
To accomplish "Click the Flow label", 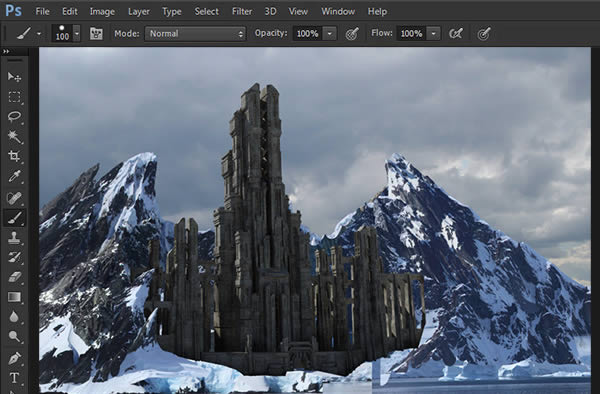I will [382, 33].
